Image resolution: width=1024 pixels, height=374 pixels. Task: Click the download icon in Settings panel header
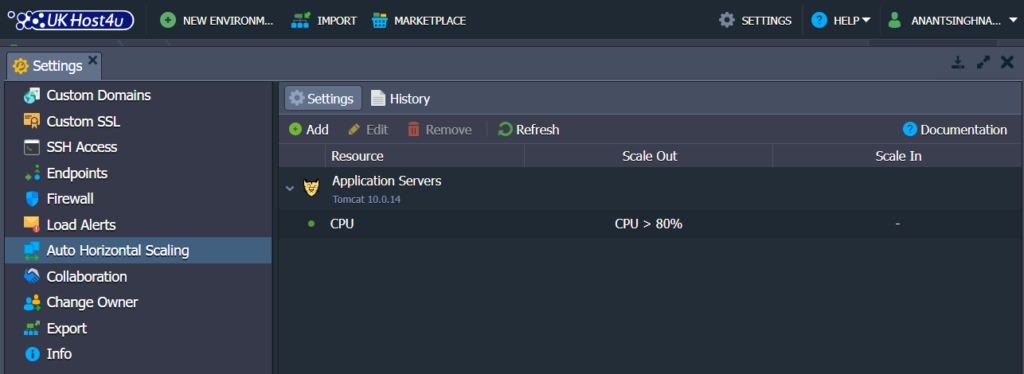pyautogui.click(x=957, y=63)
